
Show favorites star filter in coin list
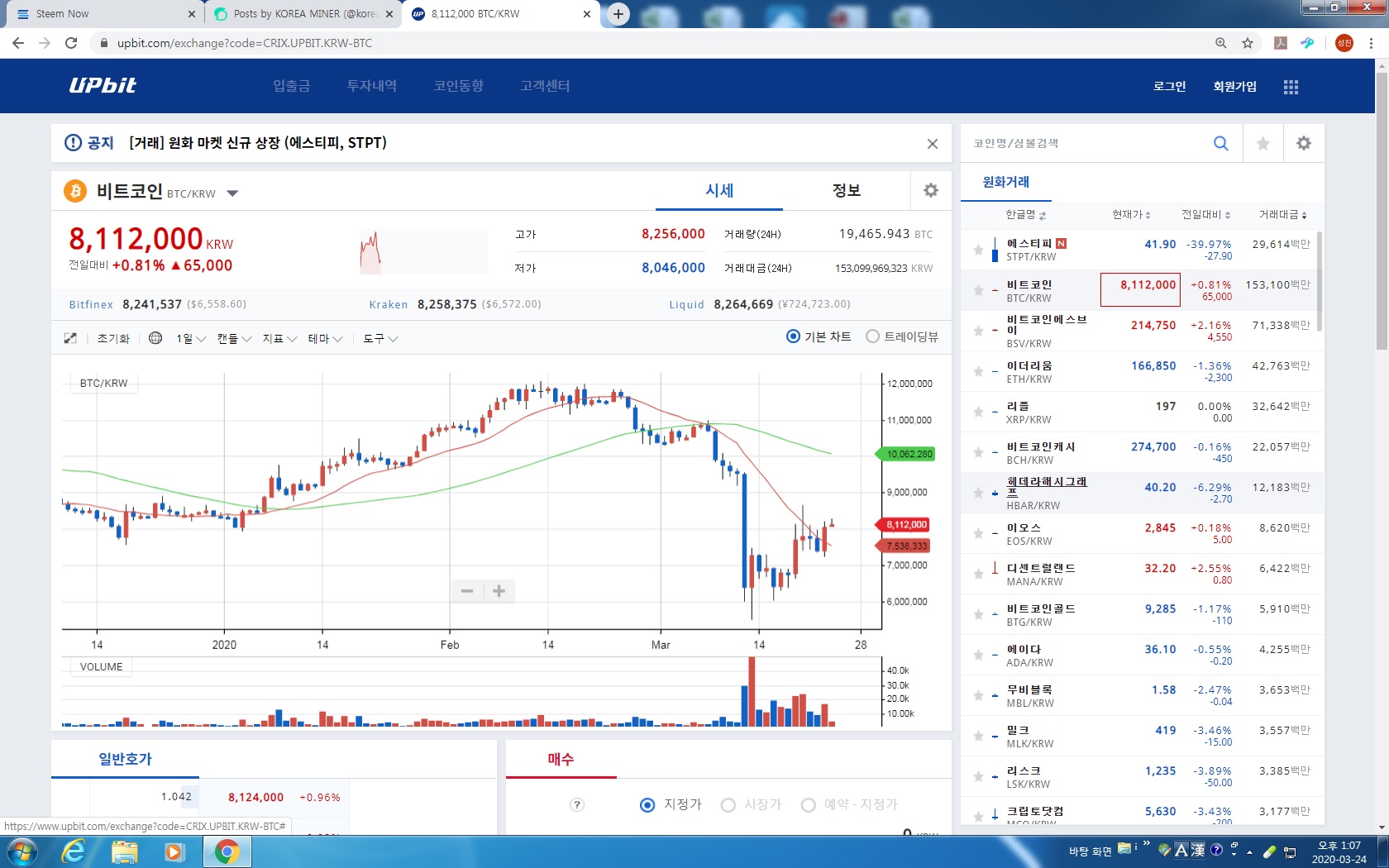1263,144
